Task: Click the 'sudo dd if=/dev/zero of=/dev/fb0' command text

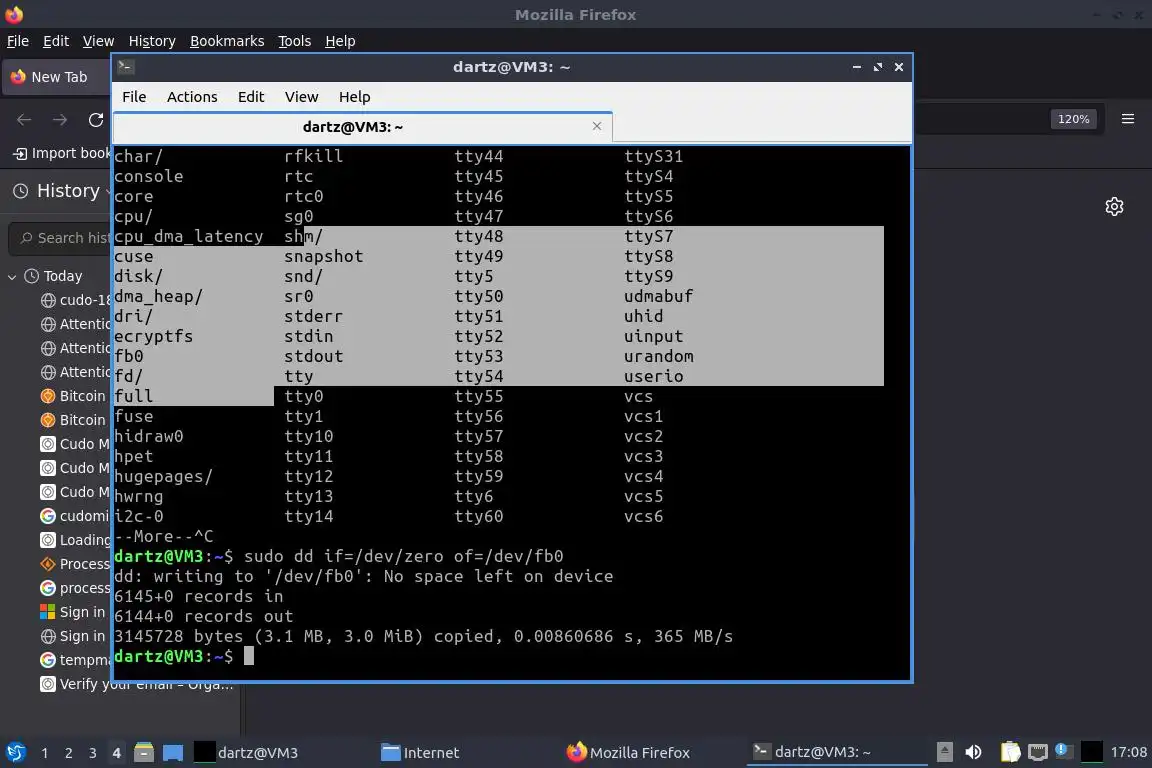Action: [x=403, y=556]
